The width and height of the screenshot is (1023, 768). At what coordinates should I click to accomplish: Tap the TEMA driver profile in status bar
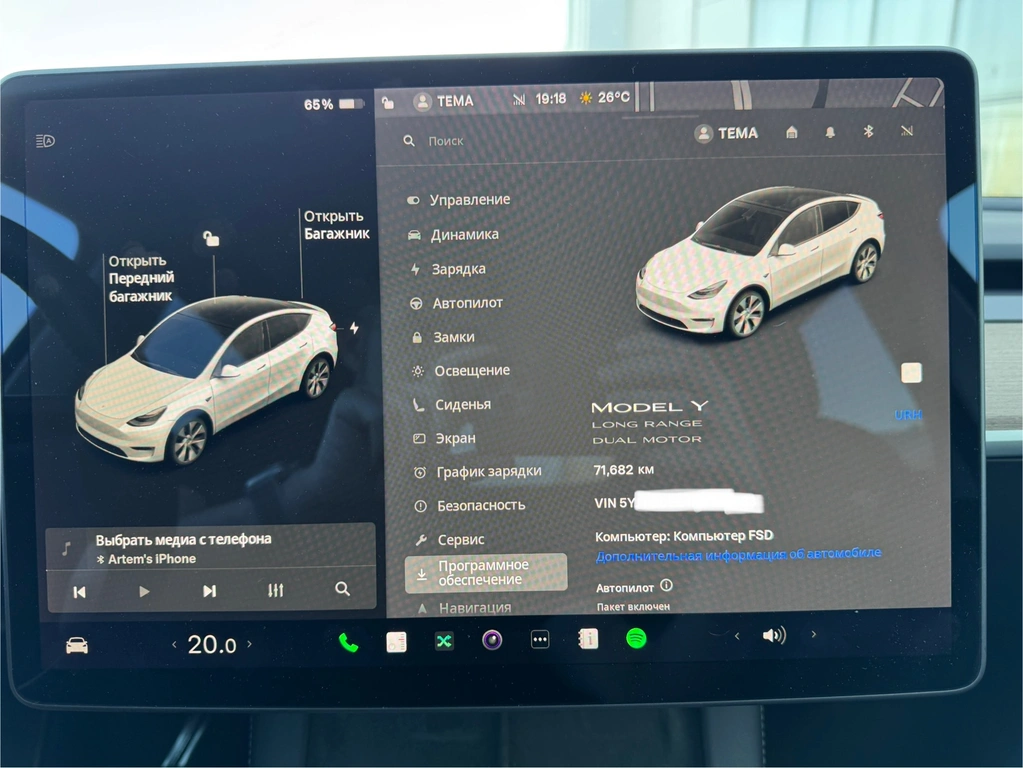(444, 101)
